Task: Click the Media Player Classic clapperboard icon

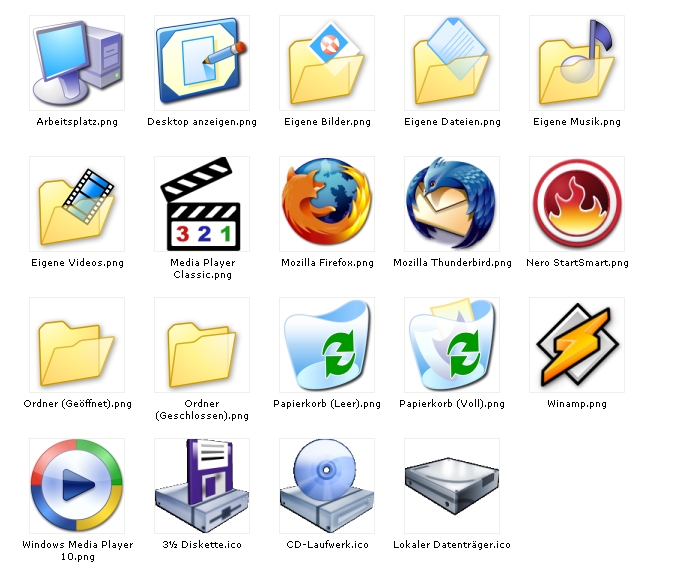Action: (x=202, y=204)
